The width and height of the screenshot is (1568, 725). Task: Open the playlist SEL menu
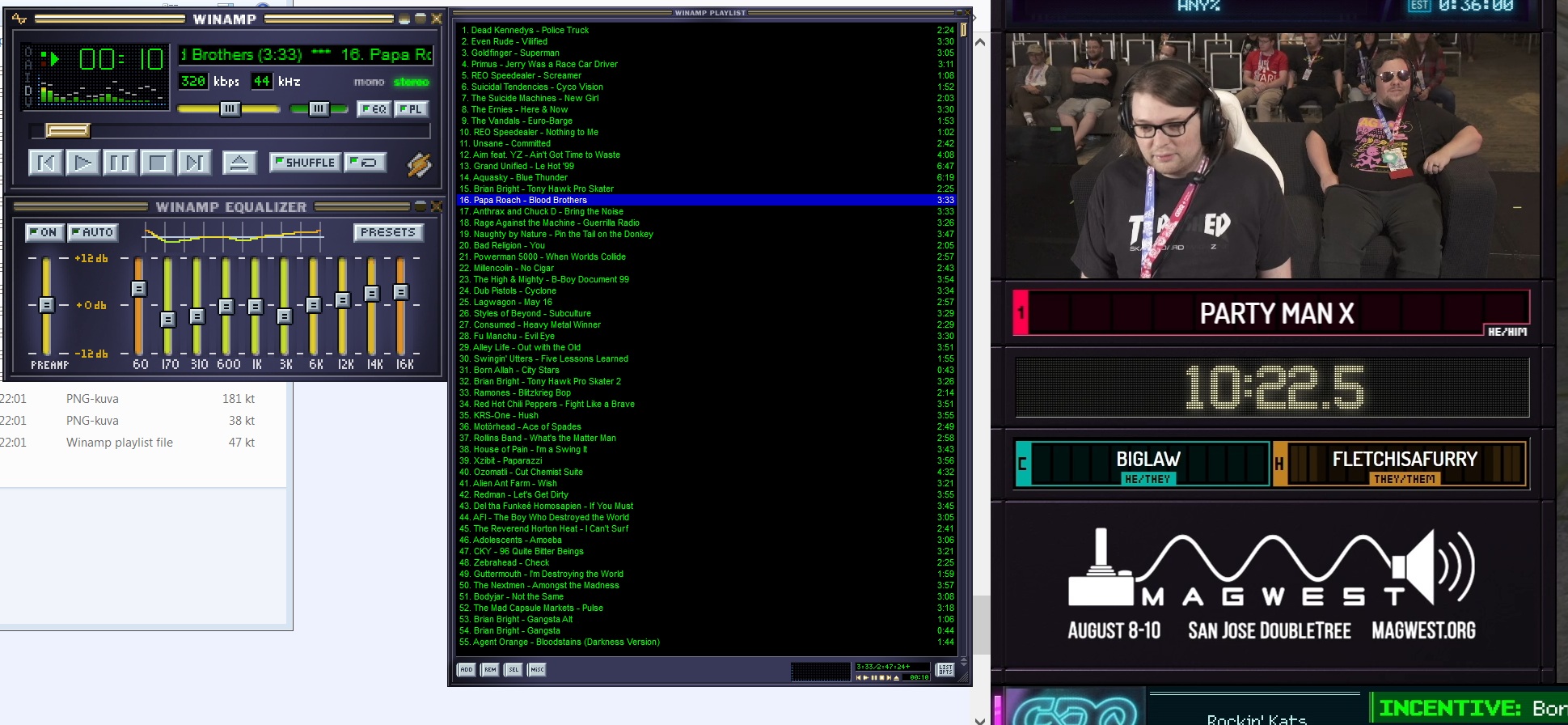coord(514,669)
